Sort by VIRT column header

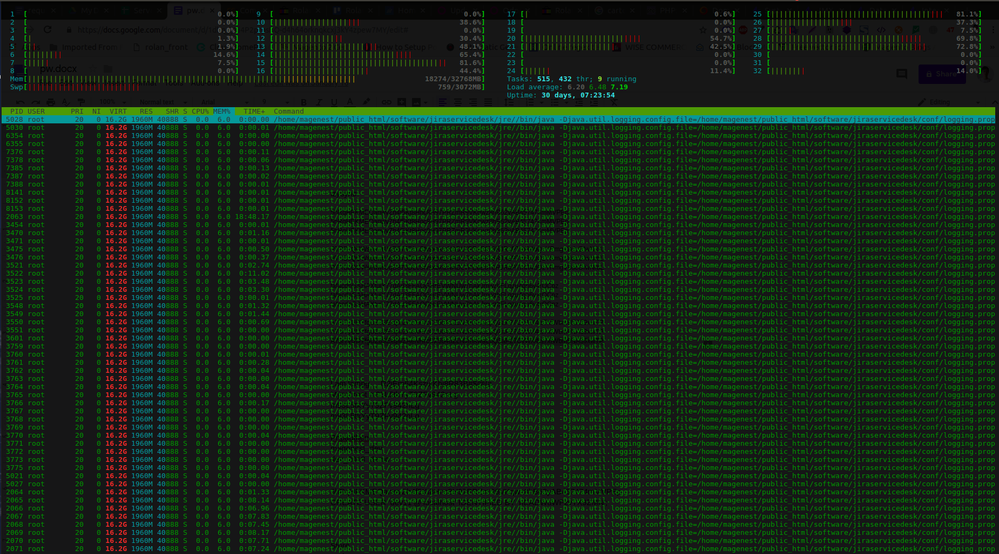(118, 111)
